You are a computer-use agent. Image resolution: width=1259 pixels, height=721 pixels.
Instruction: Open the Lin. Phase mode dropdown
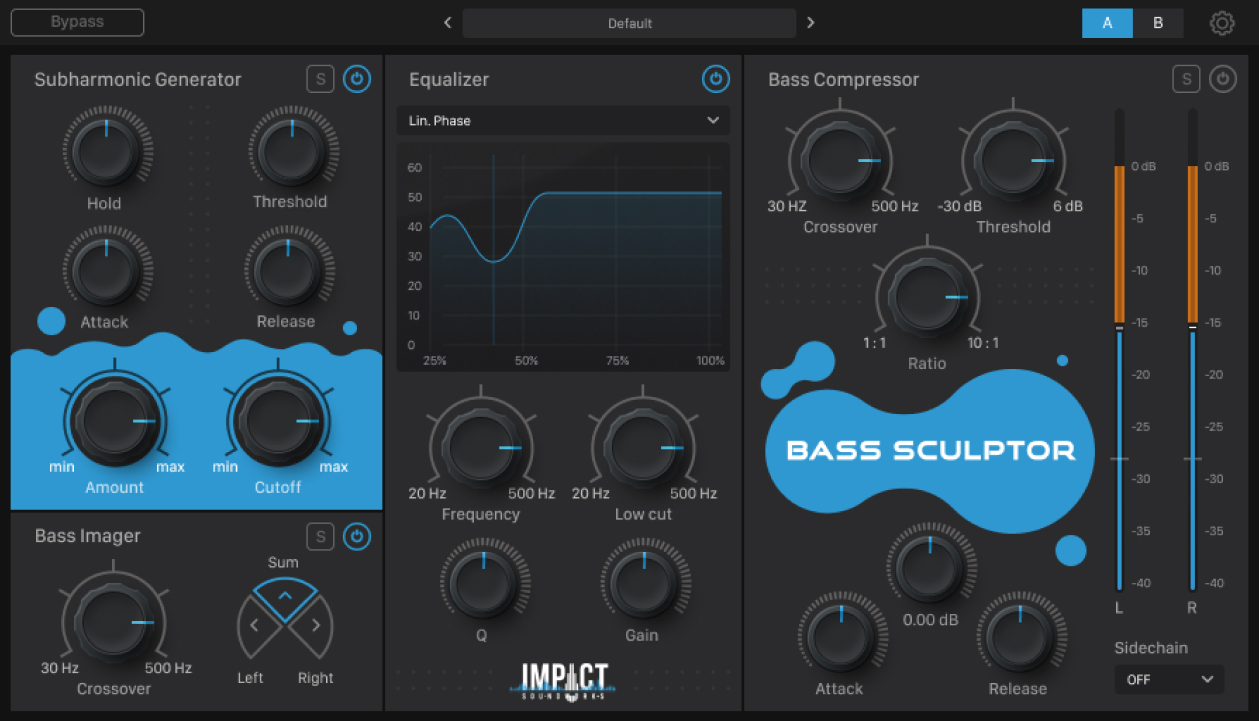(563, 120)
